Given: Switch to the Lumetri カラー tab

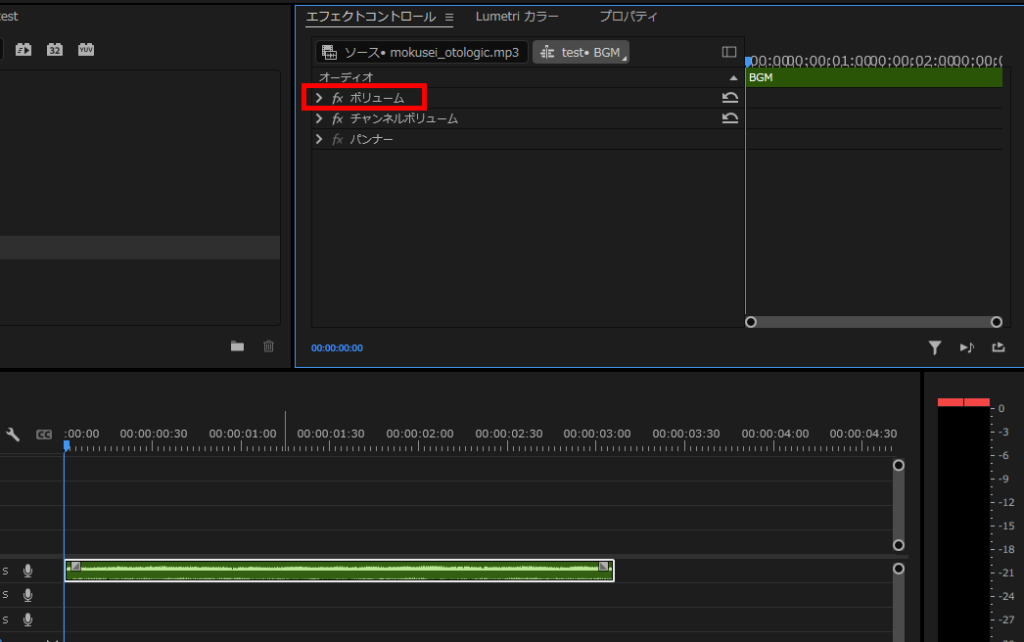Looking at the screenshot, I should pos(517,17).
